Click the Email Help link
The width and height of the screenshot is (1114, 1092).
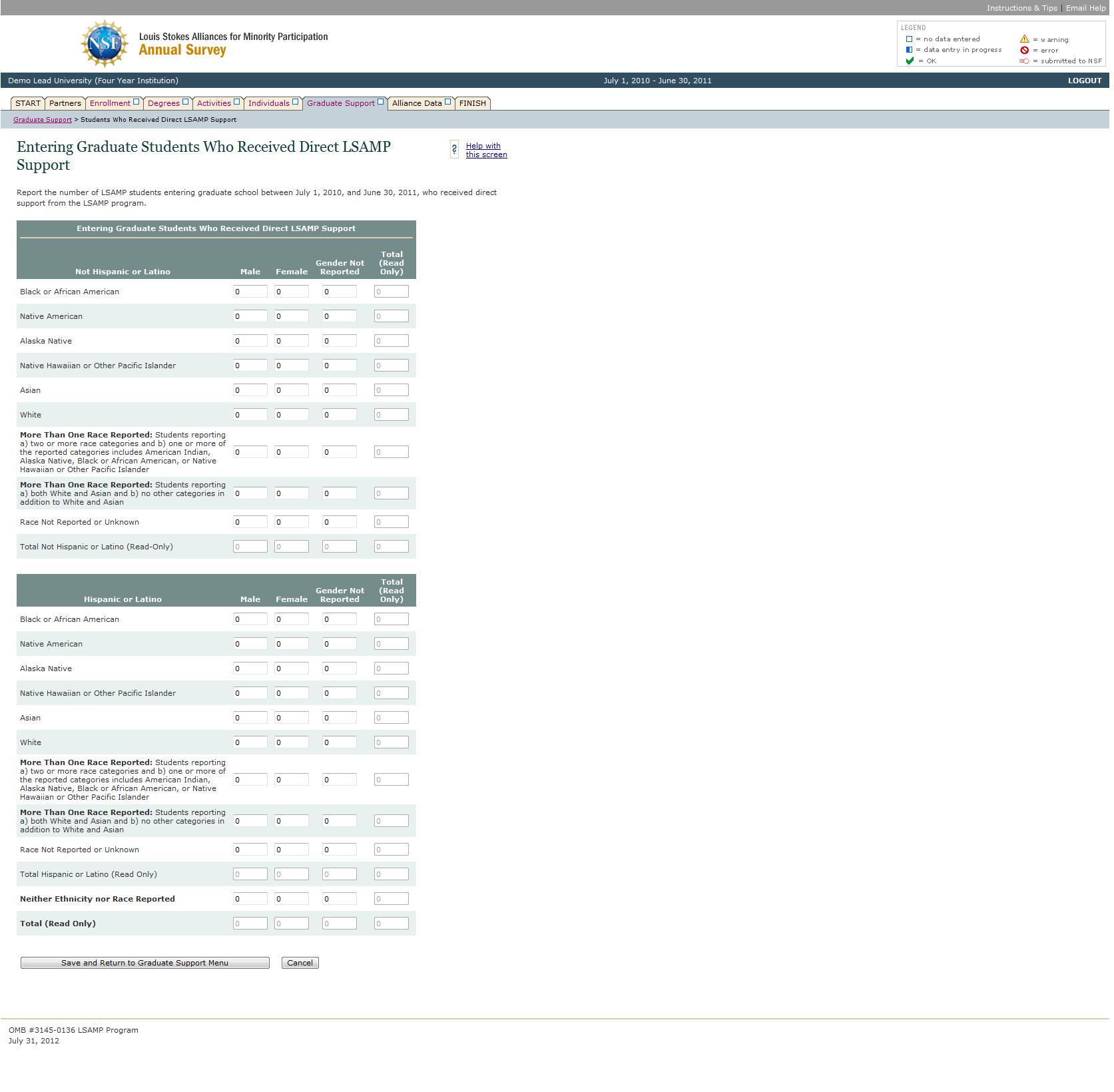1085,8
